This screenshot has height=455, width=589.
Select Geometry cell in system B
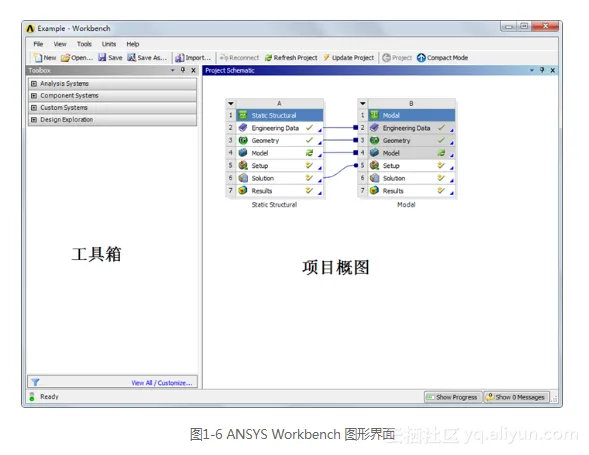tap(411, 141)
